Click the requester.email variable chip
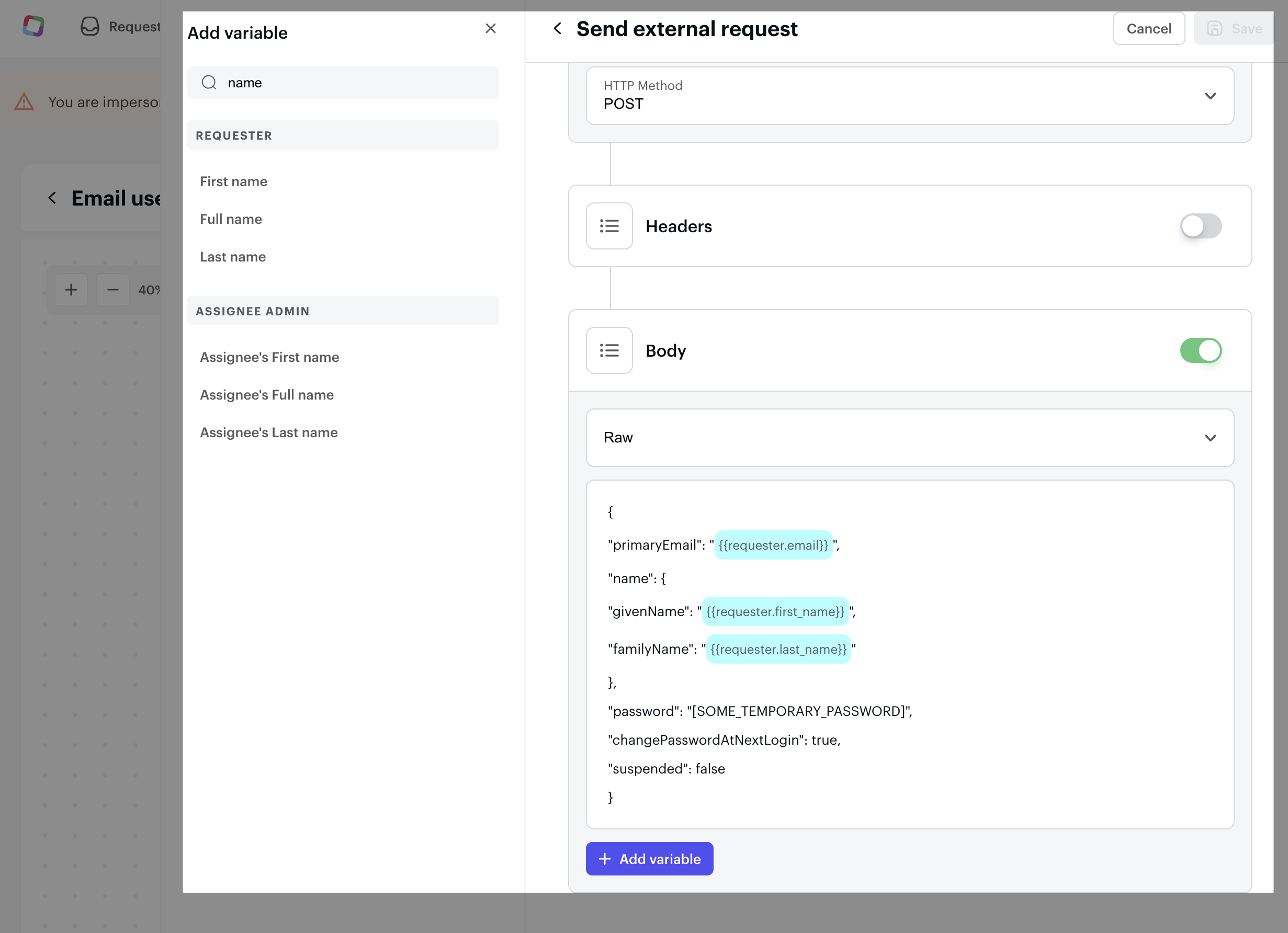This screenshot has width=1288, height=933. point(773,545)
